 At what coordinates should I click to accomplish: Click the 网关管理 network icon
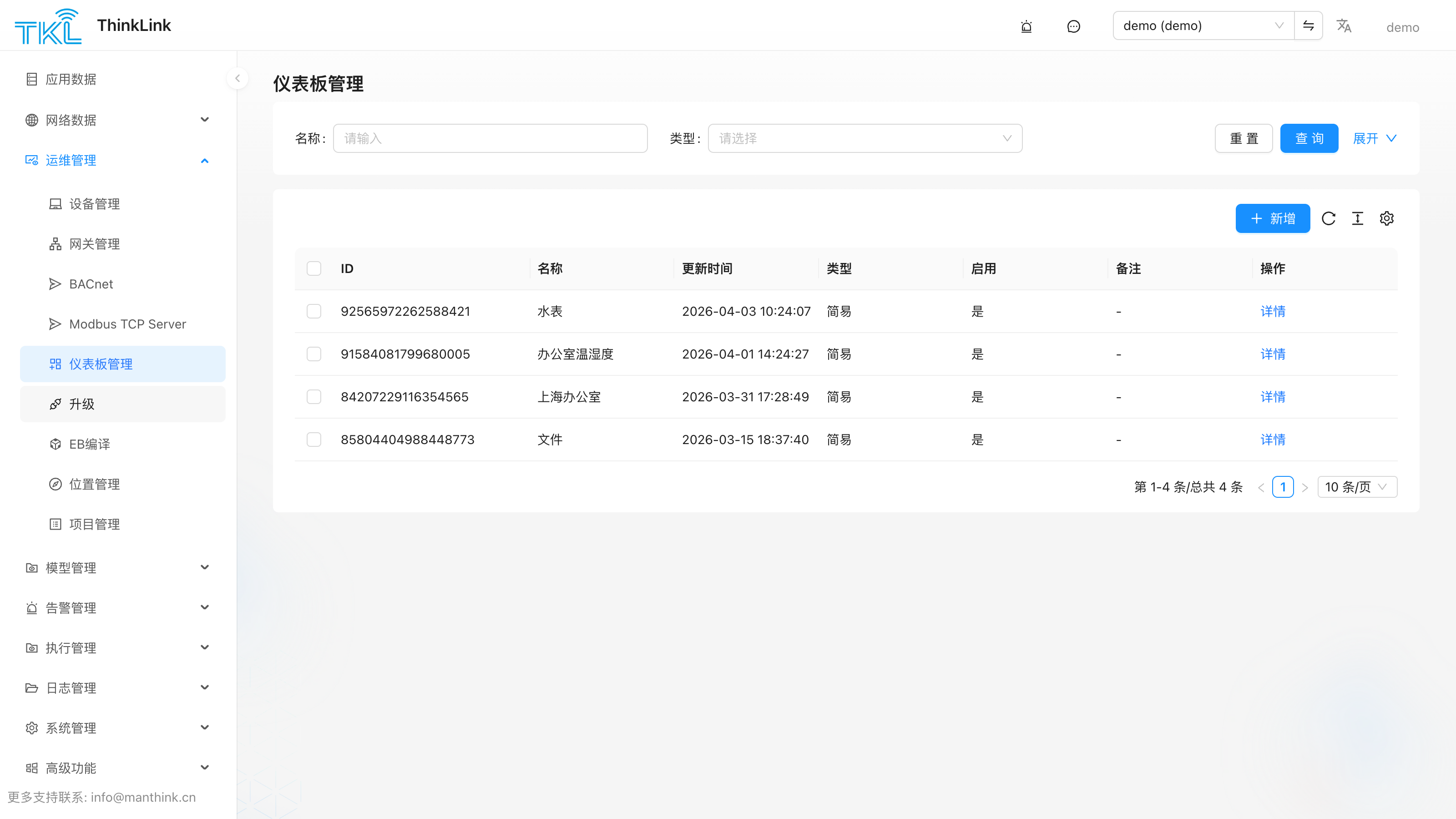pyautogui.click(x=56, y=244)
